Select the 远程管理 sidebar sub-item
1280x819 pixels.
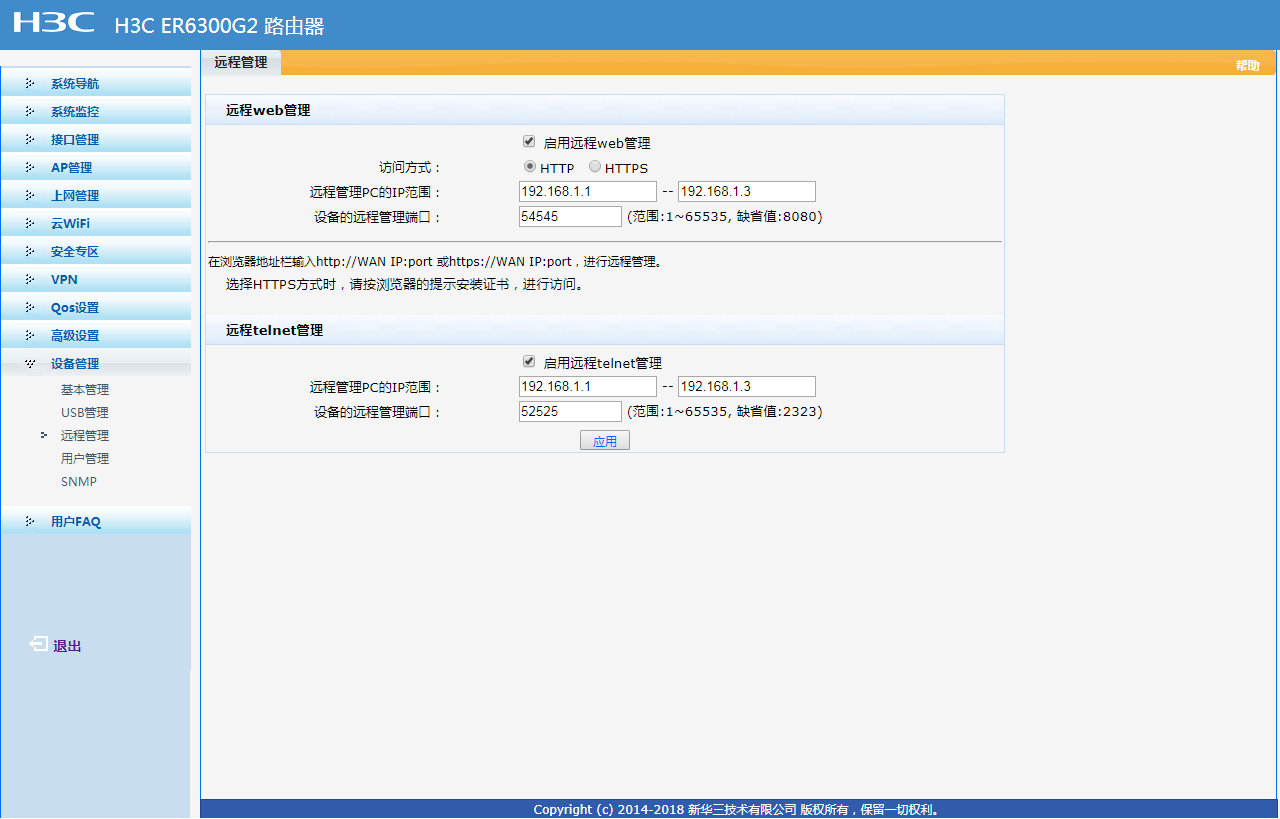coord(85,436)
